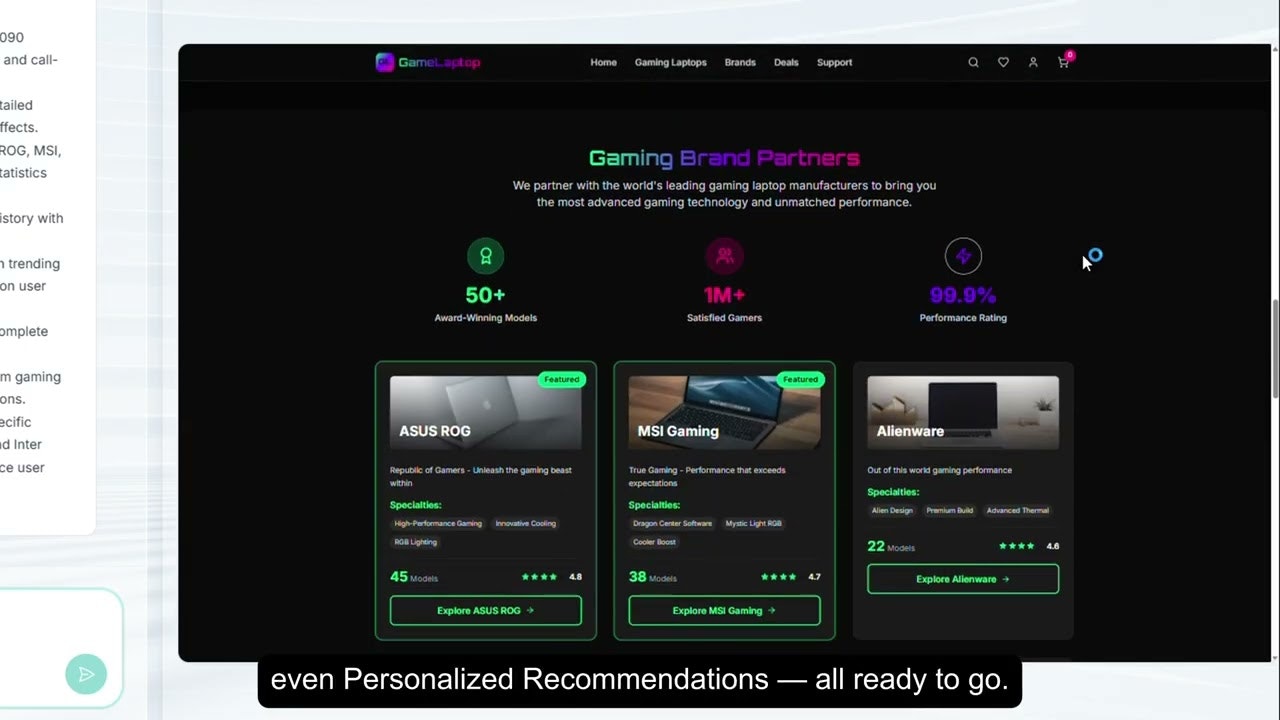1280x720 pixels.
Task: Click RGB Lighting tag
Action: pyautogui.click(x=416, y=542)
